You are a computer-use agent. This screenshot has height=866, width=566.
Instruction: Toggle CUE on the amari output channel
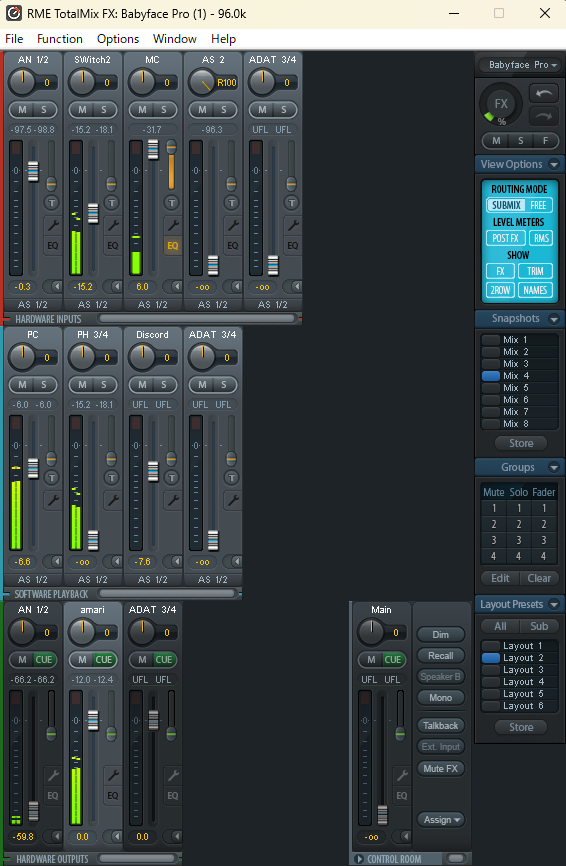coord(104,659)
